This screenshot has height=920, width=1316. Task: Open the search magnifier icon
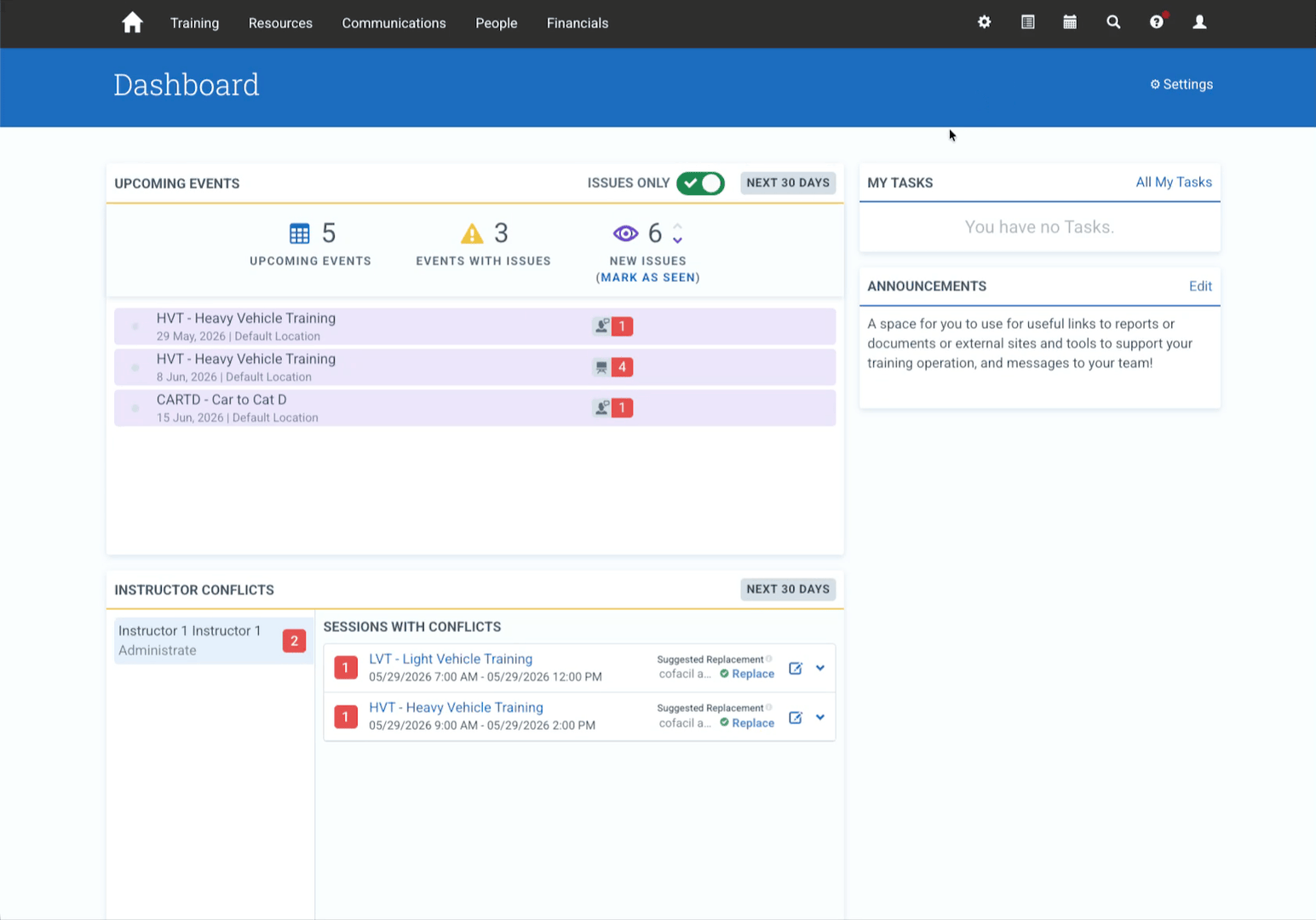pos(1113,22)
